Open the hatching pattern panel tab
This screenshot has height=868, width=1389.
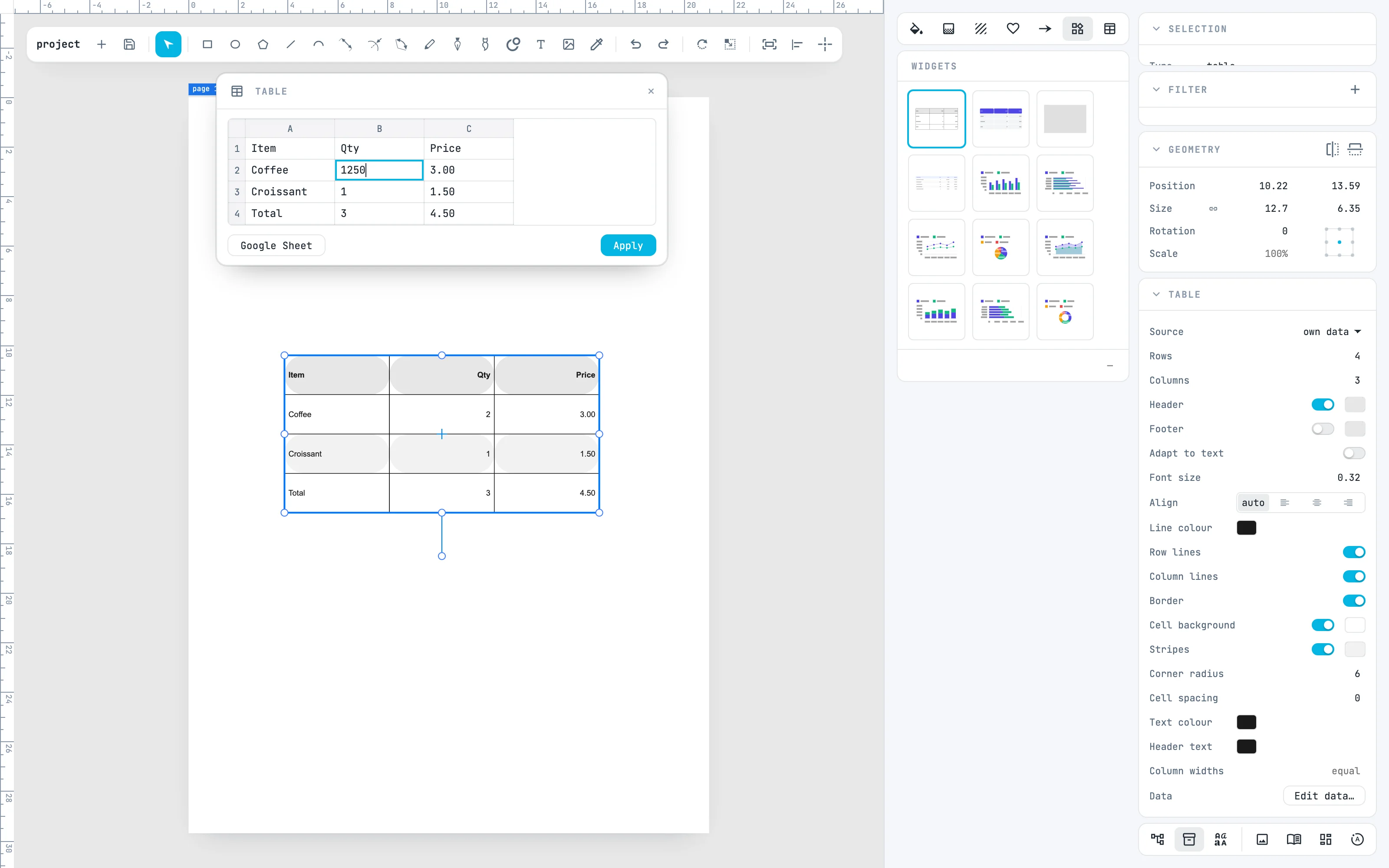pyautogui.click(x=981, y=29)
